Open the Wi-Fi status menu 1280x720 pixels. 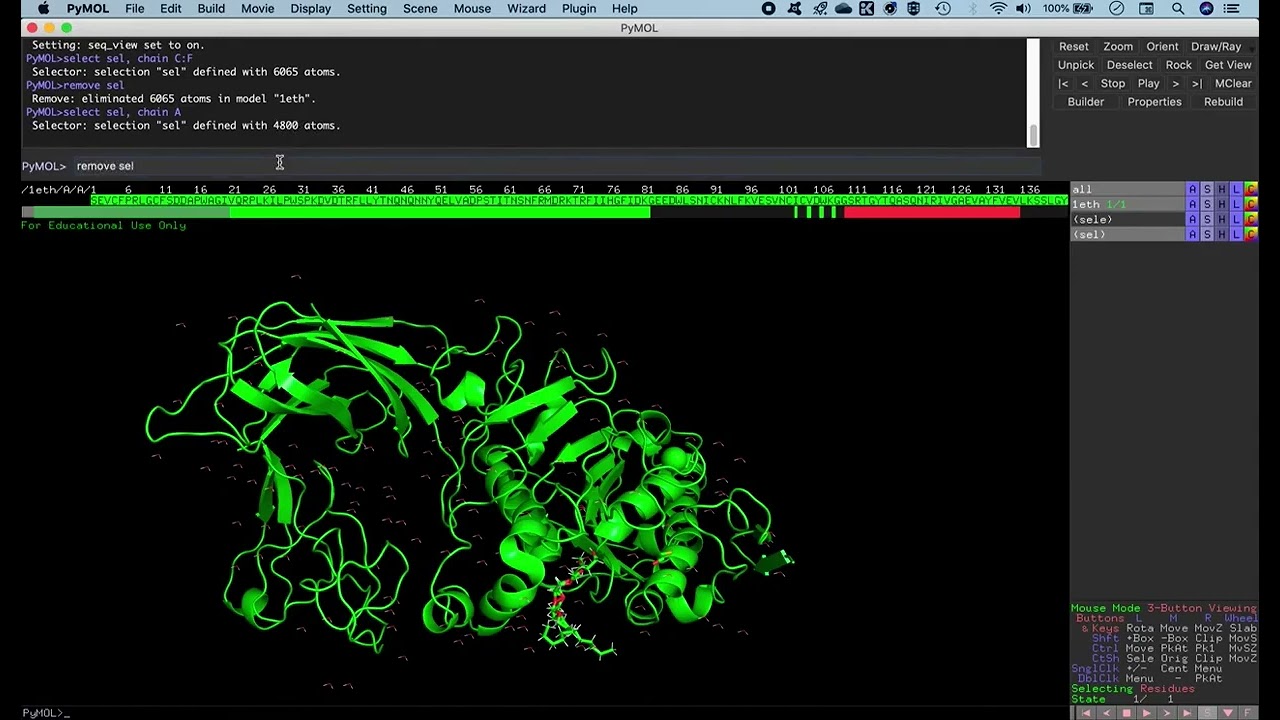[998, 9]
